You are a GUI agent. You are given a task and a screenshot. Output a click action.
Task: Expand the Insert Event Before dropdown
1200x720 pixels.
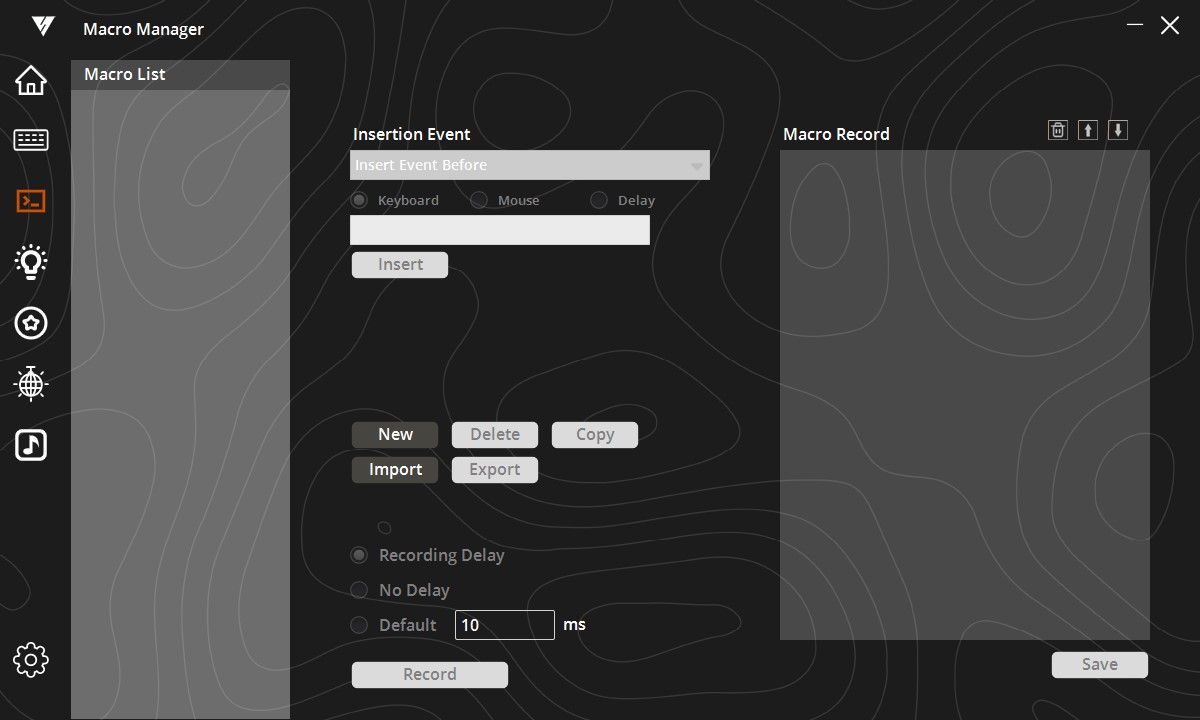click(530, 165)
